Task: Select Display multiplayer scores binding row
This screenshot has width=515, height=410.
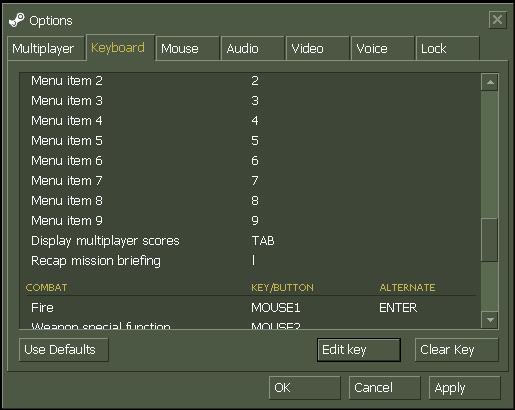Action: (x=250, y=241)
